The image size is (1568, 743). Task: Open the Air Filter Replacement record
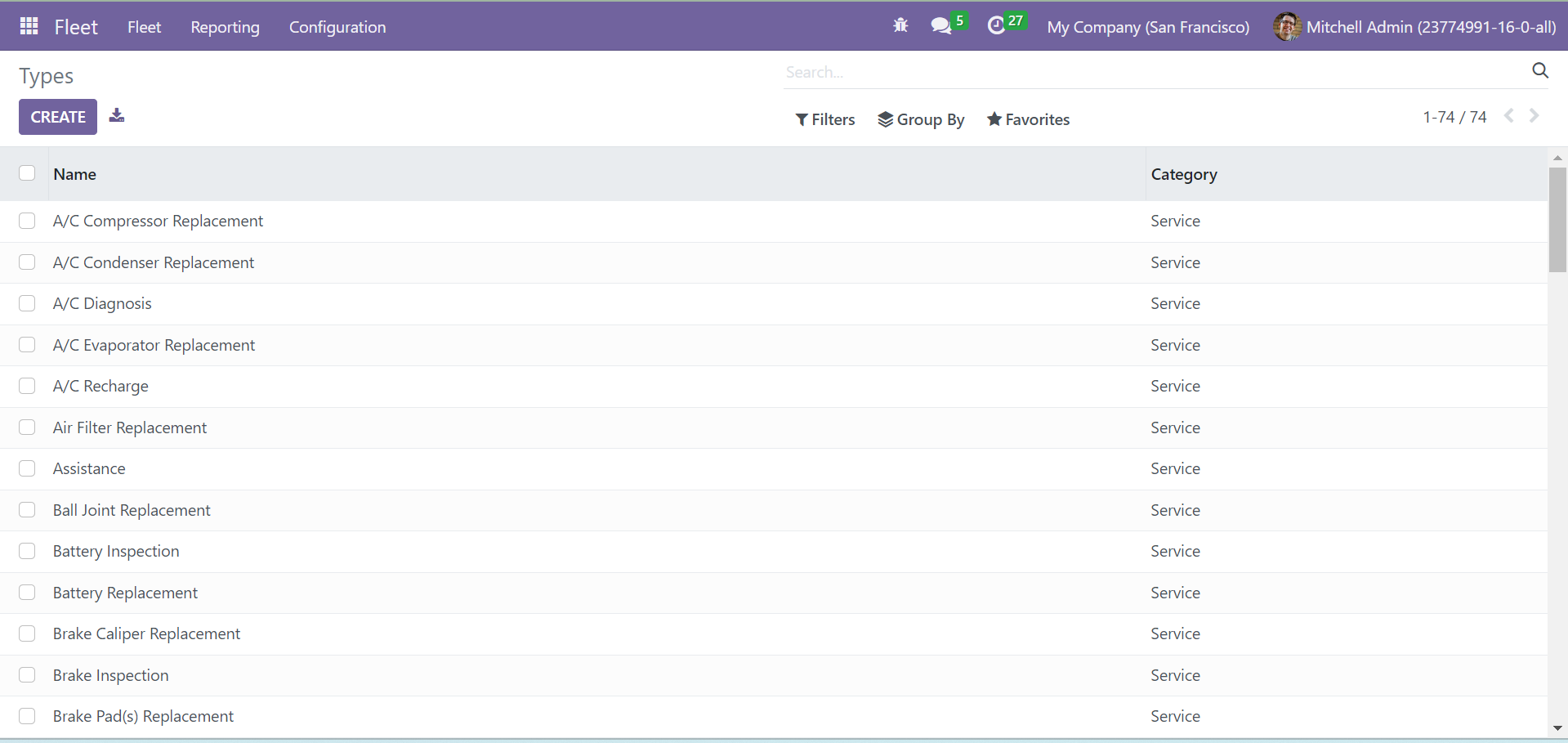130,427
